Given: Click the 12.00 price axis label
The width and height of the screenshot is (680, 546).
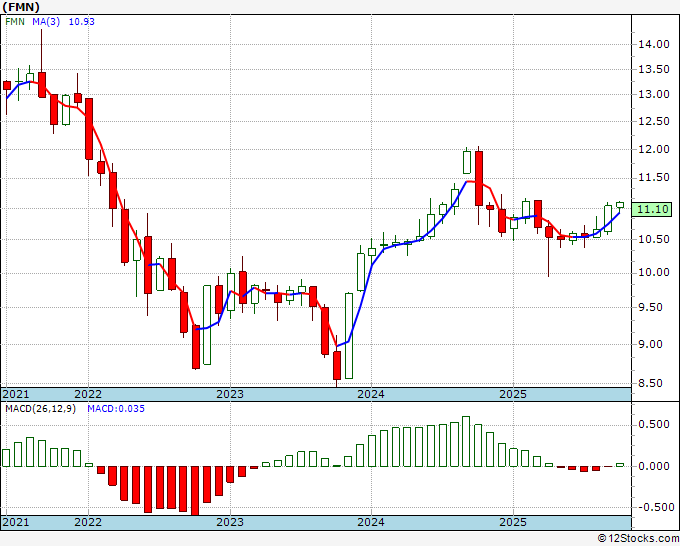Looking at the screenshot, I should 654,149.
